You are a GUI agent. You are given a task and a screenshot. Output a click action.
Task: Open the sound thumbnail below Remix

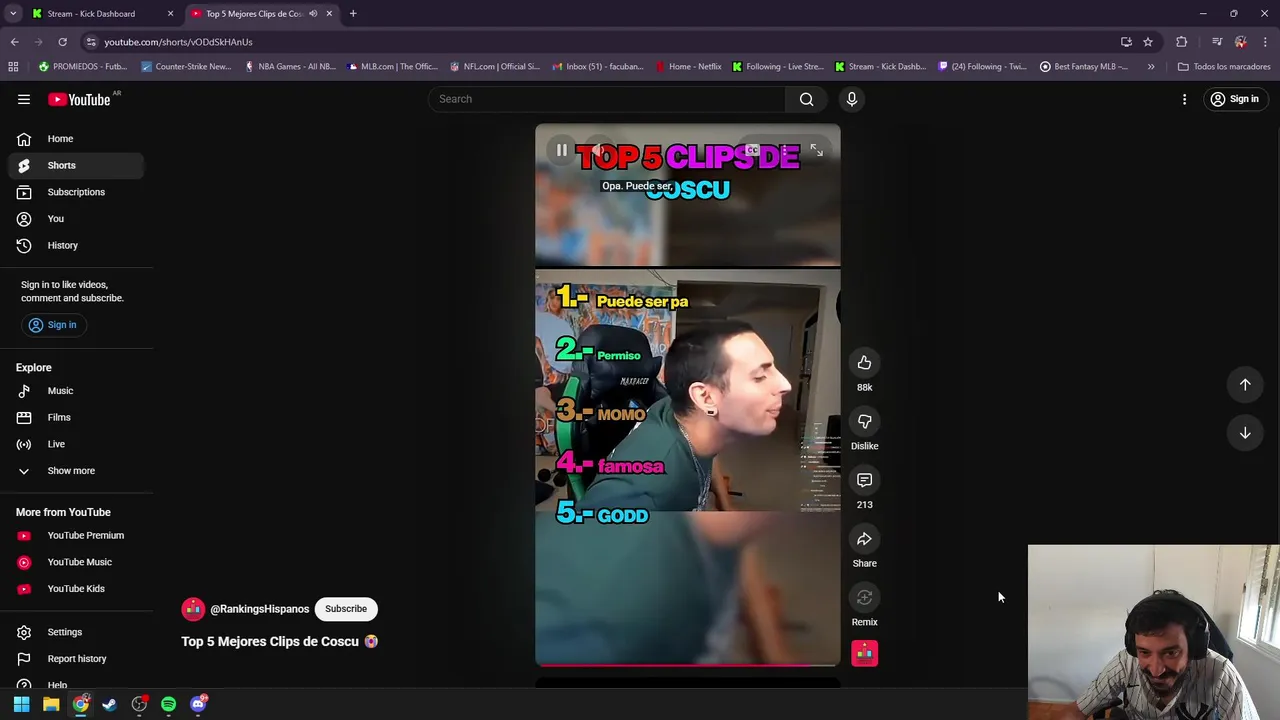[864, 653]
